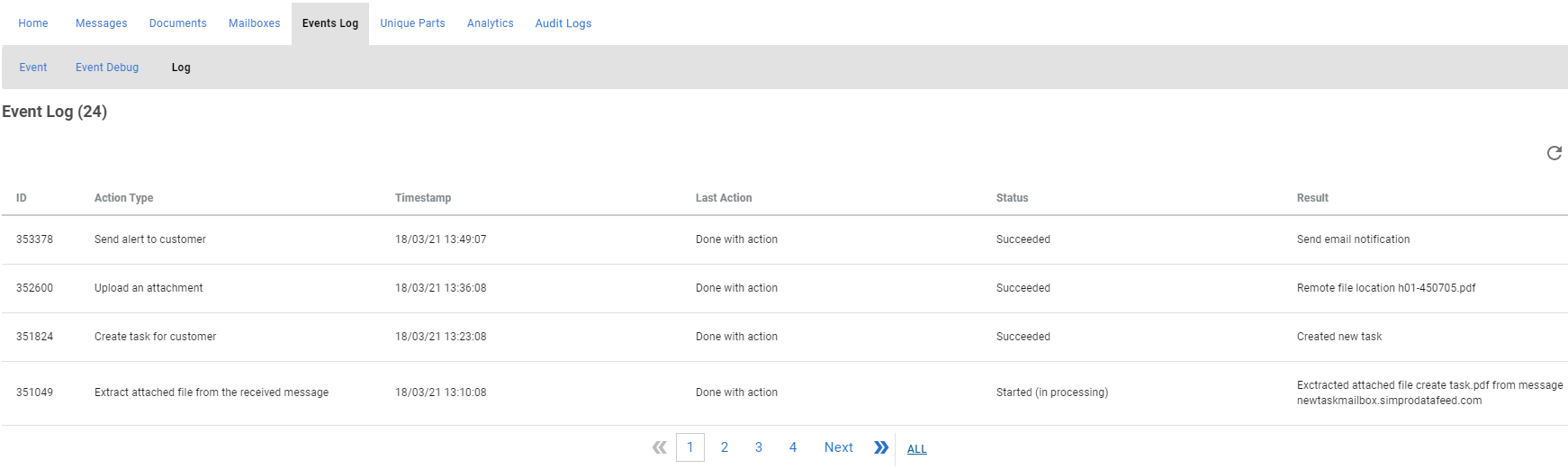Click the refresh icon above the table
The image size is (1568, 469).
(1554, 153)
